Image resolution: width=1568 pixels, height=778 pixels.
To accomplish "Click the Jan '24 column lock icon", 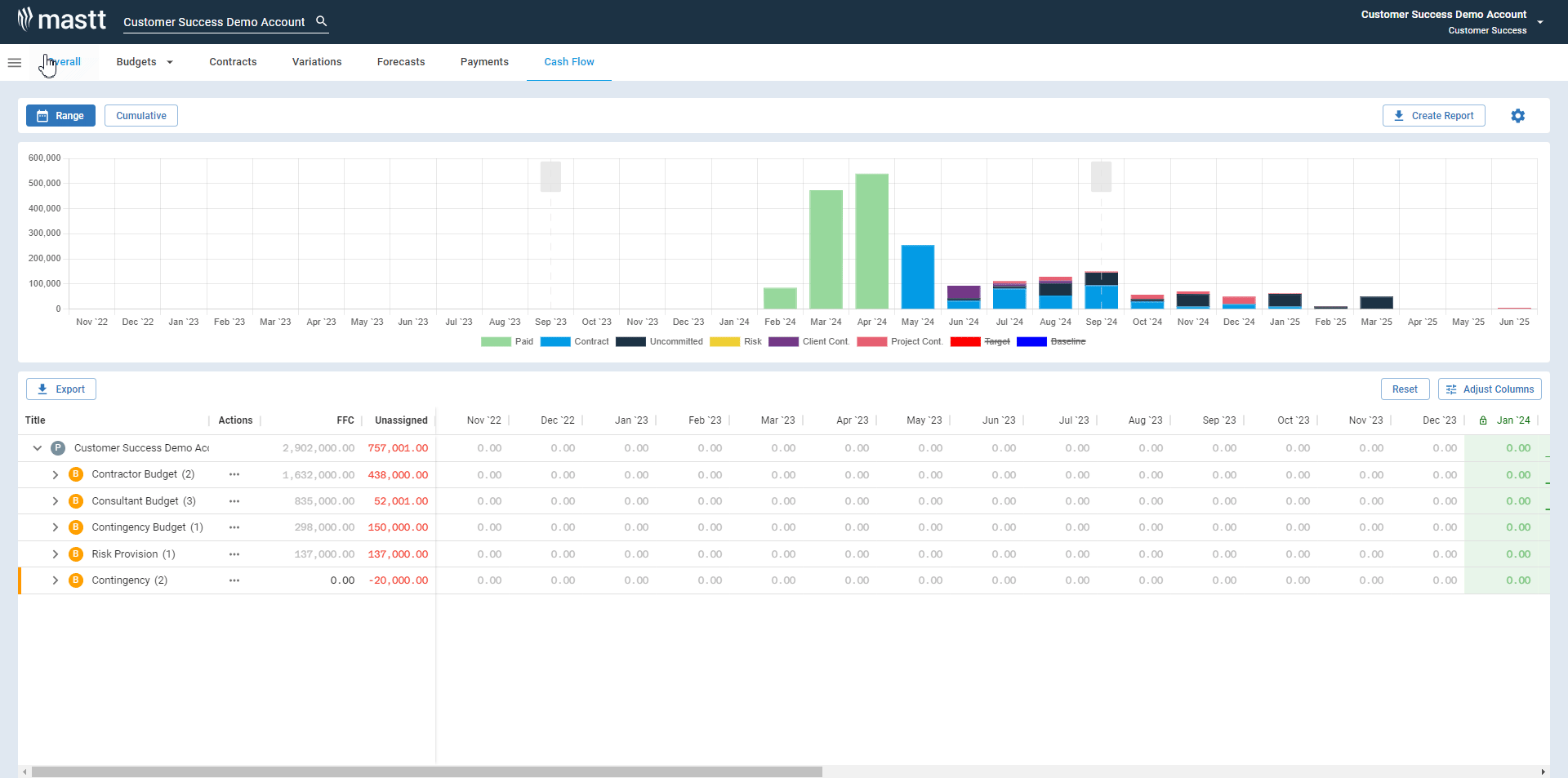I will 1483,420.
